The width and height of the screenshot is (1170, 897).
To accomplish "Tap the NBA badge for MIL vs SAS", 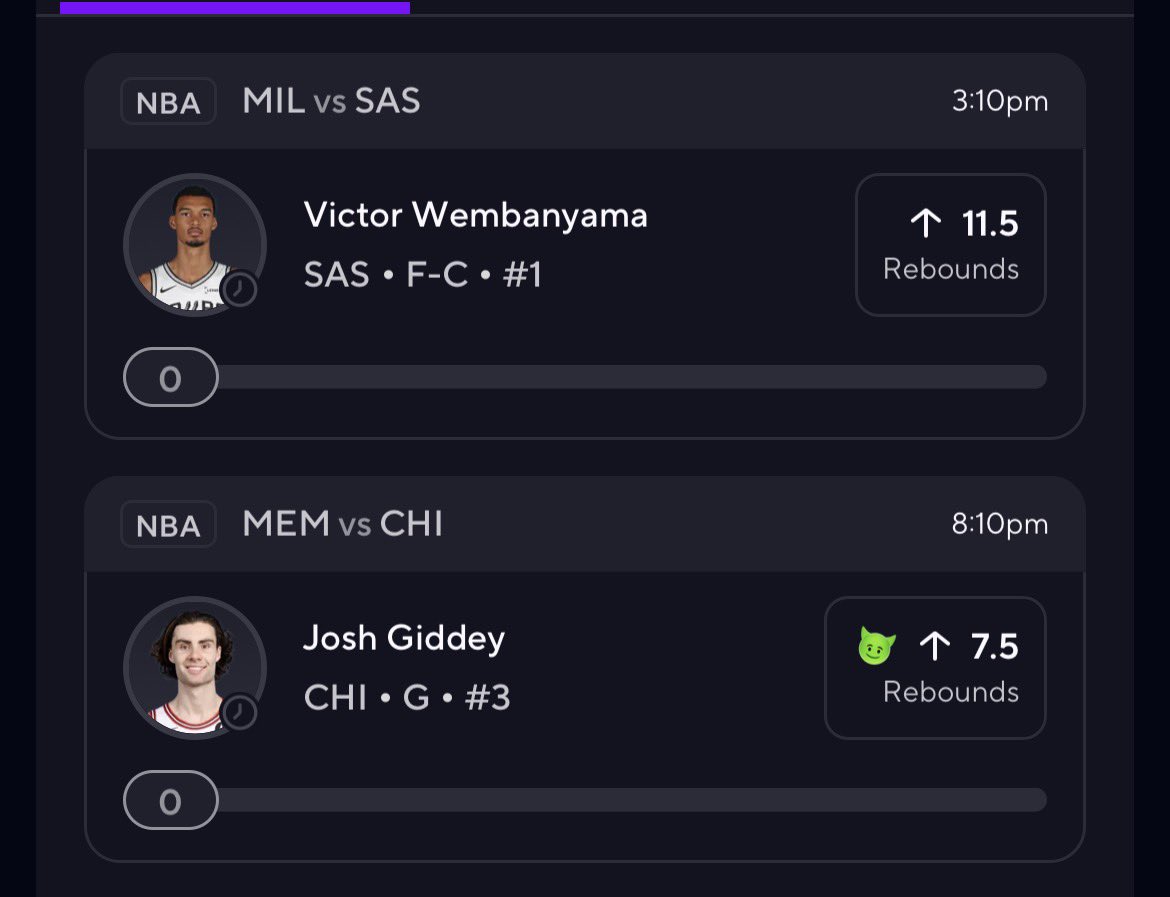I will tap(168, 102).
